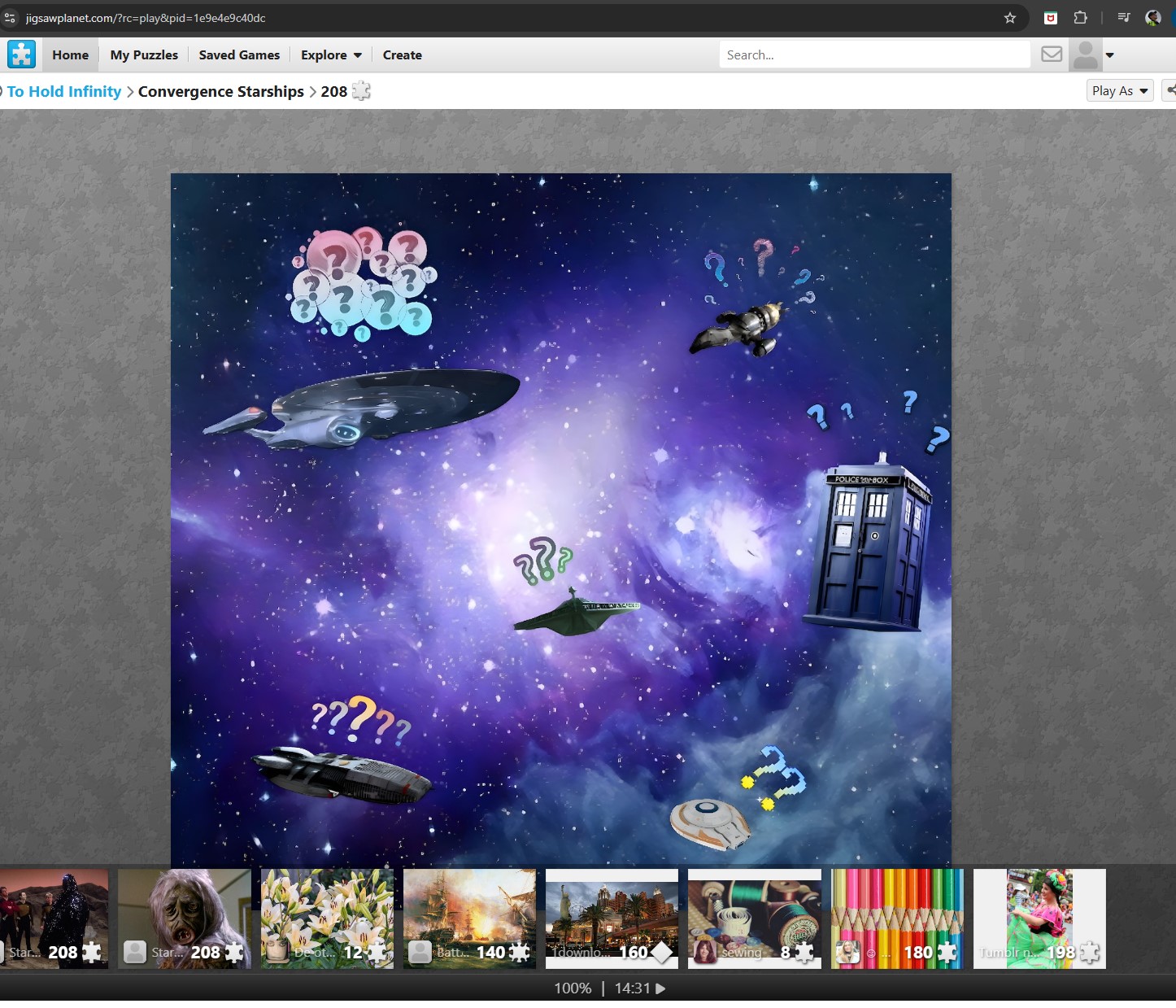Click the Search input field
This screenshot has width=1176, height=1008.
874,55
